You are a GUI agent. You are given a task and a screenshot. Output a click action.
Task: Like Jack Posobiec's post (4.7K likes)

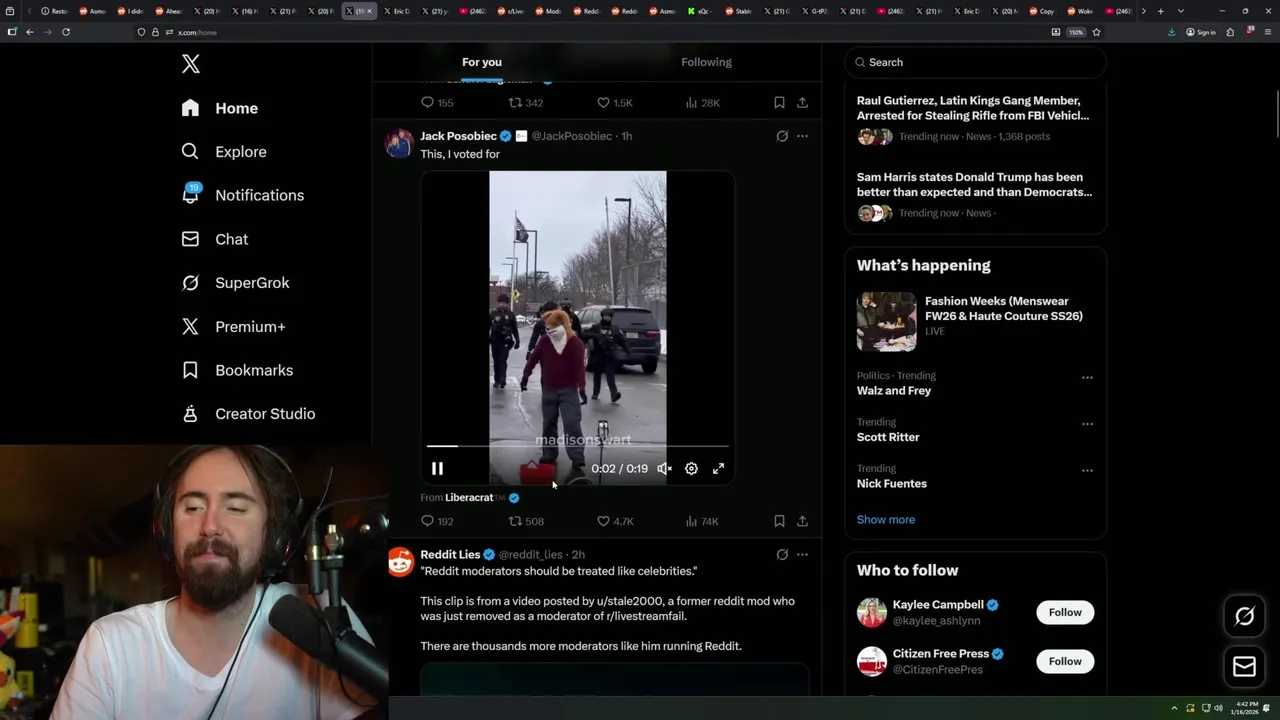pos(614,521)
